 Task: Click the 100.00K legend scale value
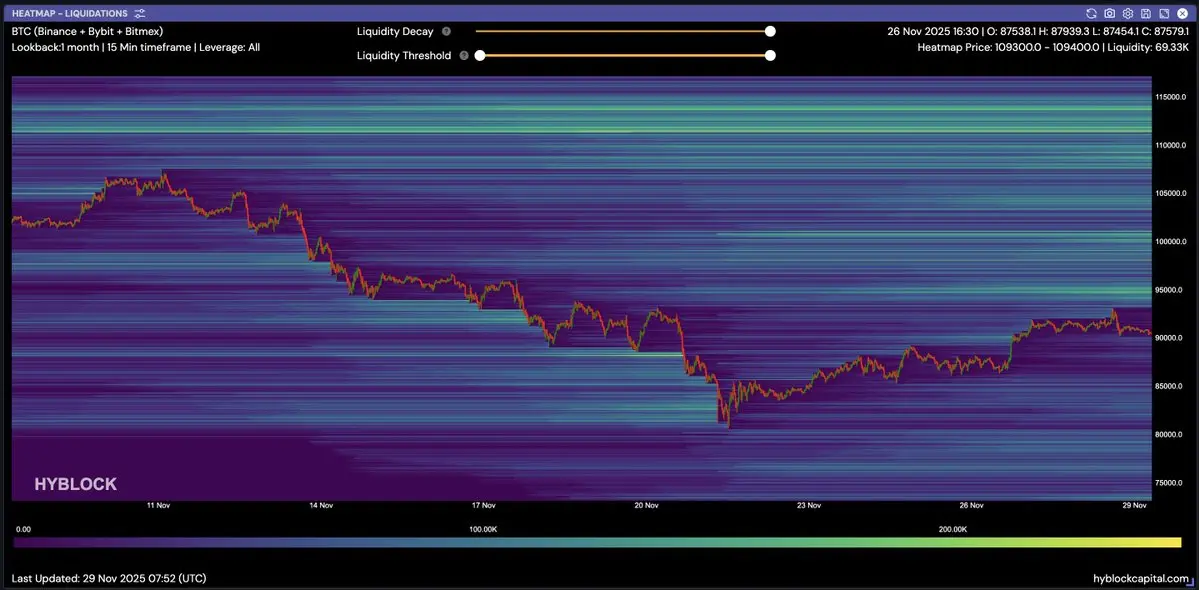click(483, 529)
